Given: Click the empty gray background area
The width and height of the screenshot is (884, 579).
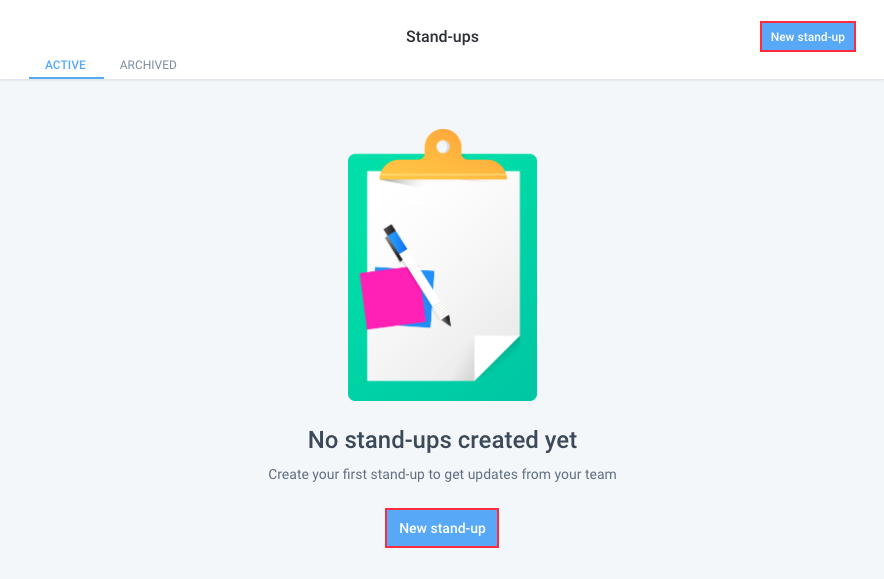Looking at the screenshot, I should pos(150,300).
